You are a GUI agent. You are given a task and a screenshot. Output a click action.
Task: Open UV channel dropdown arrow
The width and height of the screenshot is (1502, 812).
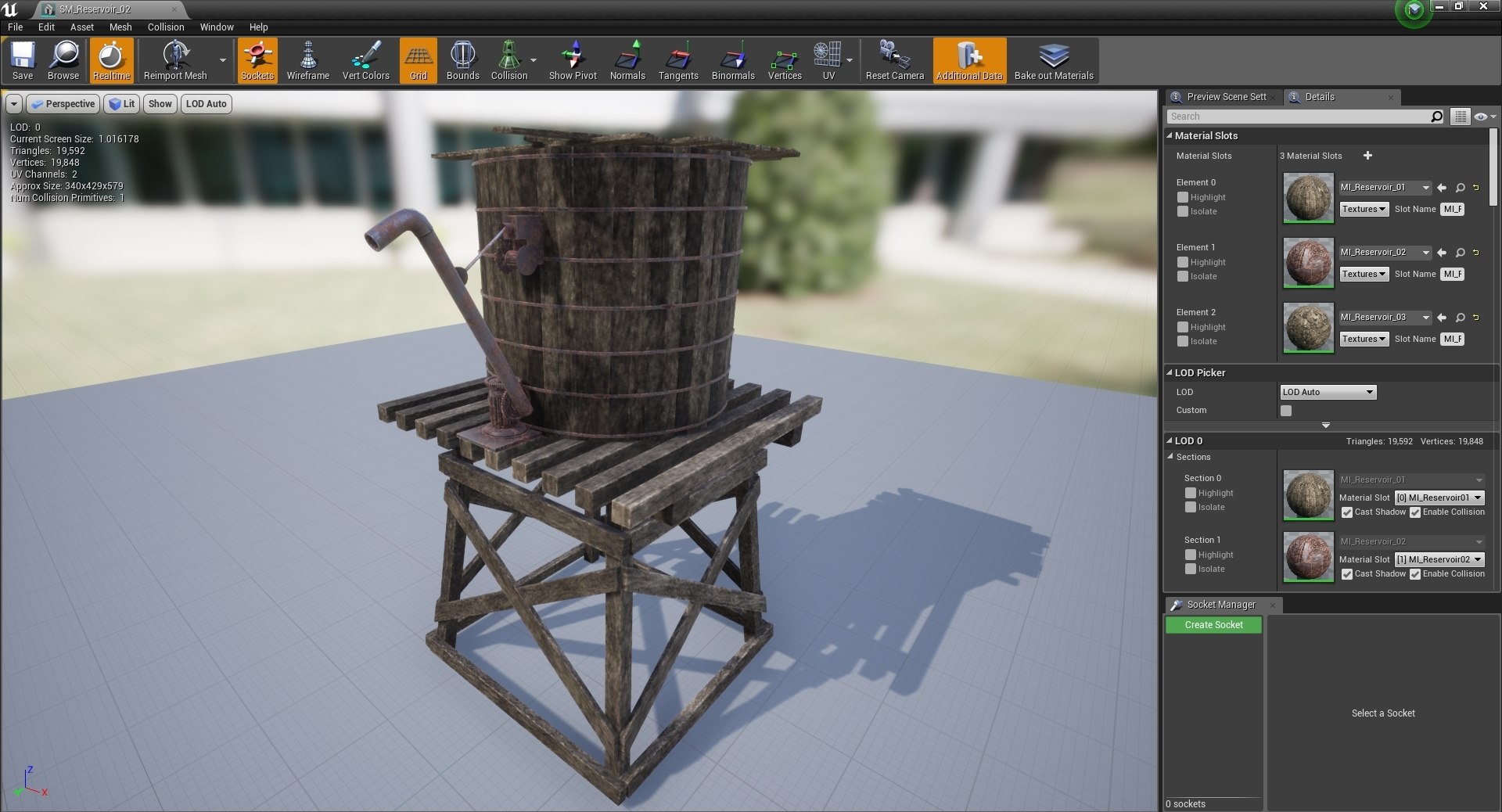pyautogui.click(x=850, y=60)
